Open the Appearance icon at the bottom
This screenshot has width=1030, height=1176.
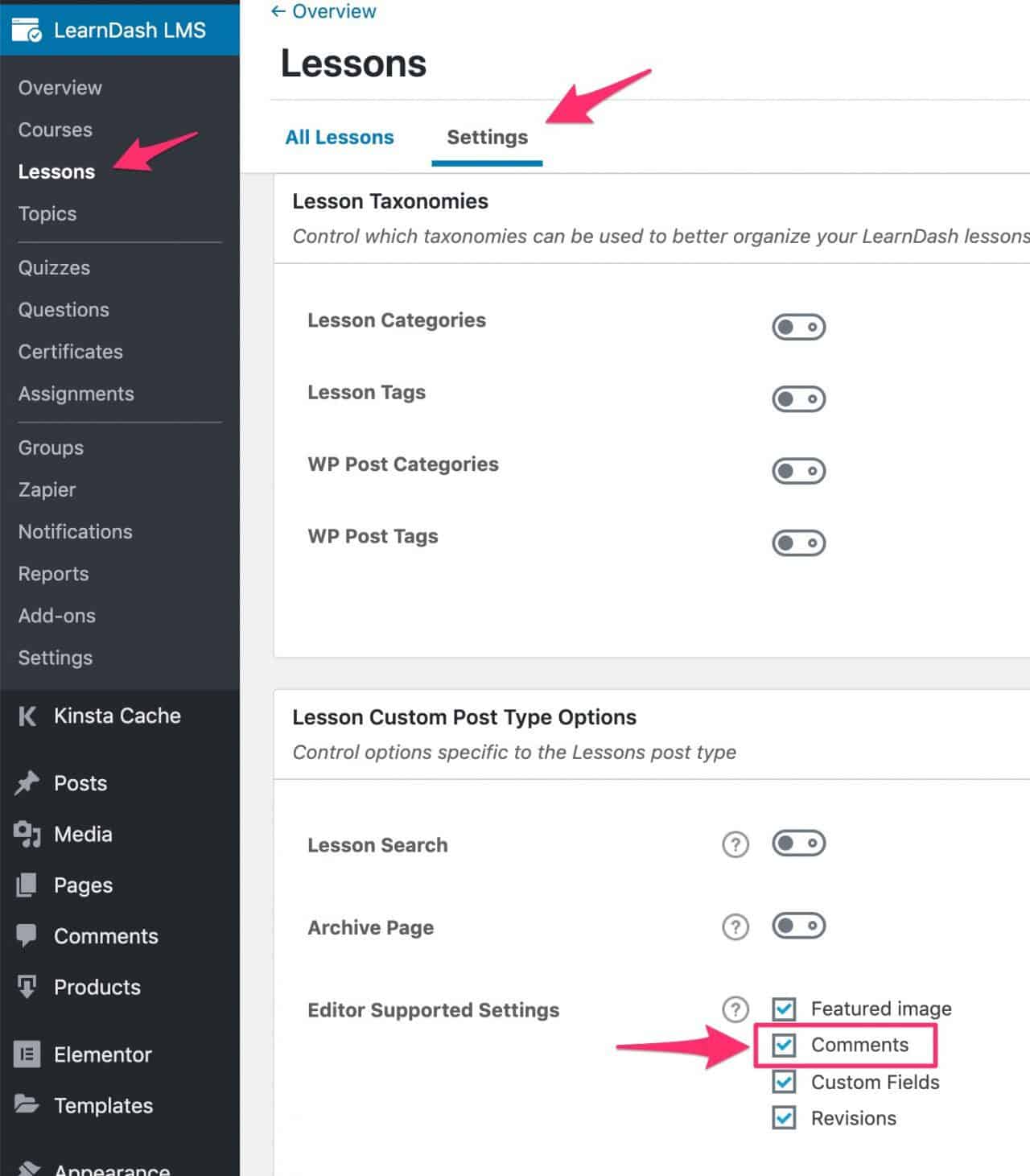pos(27,1166)
